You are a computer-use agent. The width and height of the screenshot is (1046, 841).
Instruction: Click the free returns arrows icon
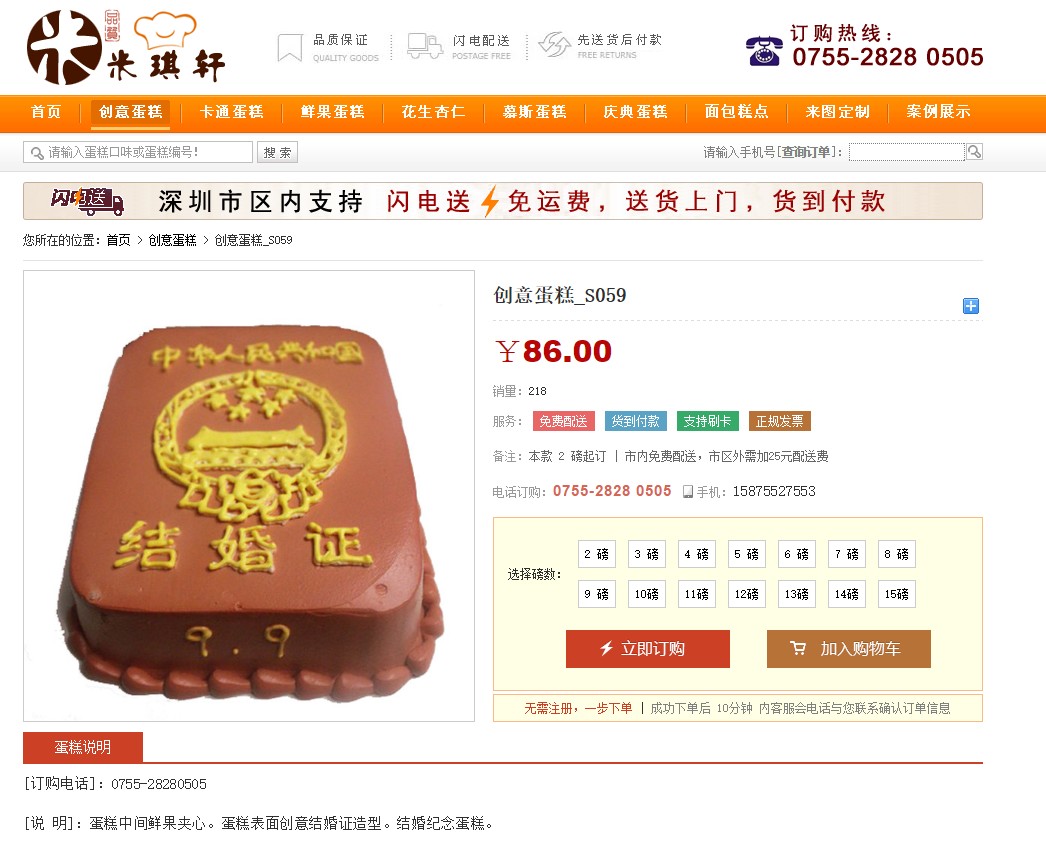pyautogui.click(x=554, y=45)
